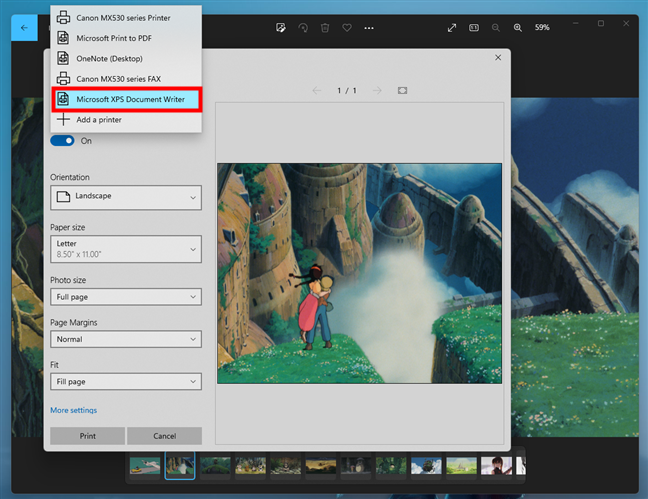This screenshot has height=499, width=648.
Task: Select the eleventh portrait filmstrip thumbnail
Action: (496, 466)
